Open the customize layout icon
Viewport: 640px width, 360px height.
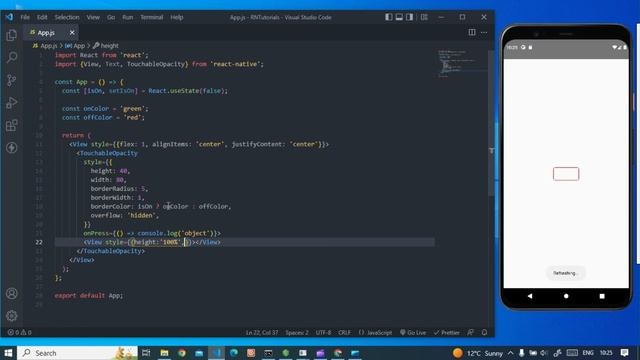point(424,17)
